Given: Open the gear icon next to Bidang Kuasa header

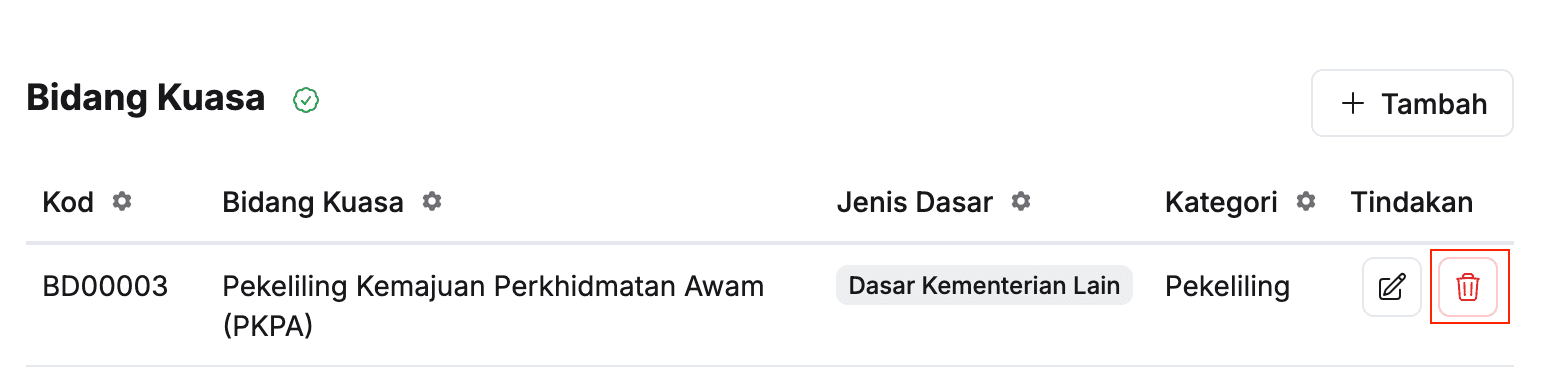Looking at the screenshot, I should (x=432, y=202).
